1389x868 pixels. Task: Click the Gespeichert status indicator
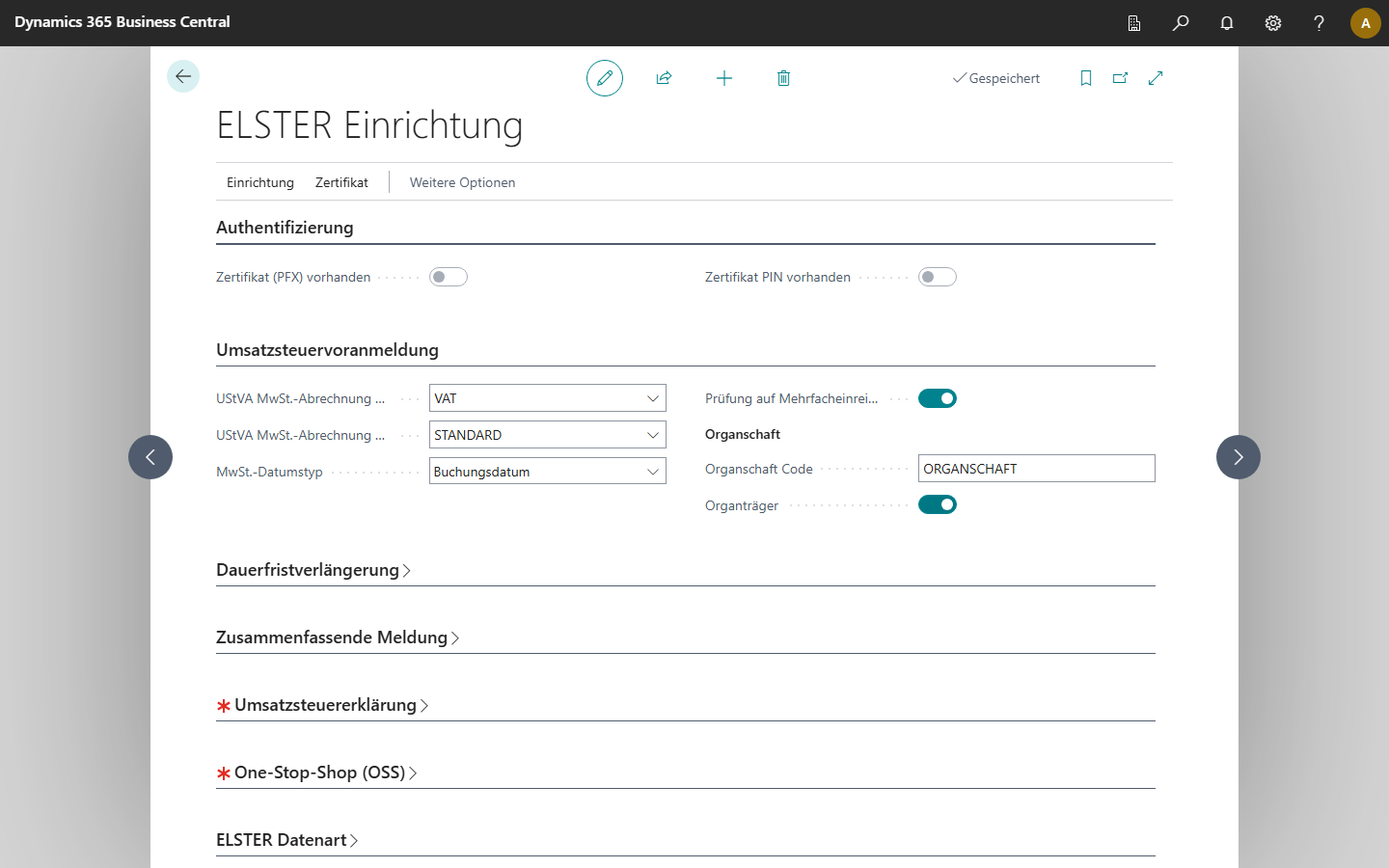(x=996, y=78)
